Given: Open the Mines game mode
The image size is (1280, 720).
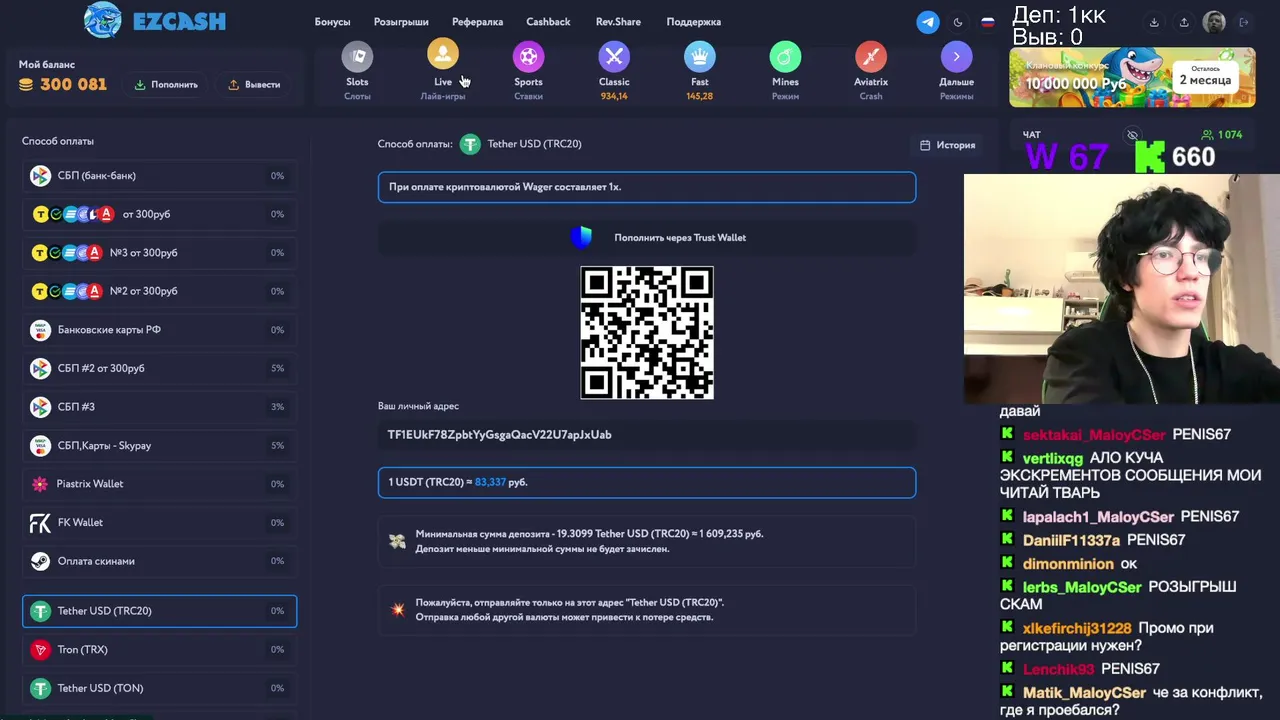Looking at the screenshot, I should 785,70.
